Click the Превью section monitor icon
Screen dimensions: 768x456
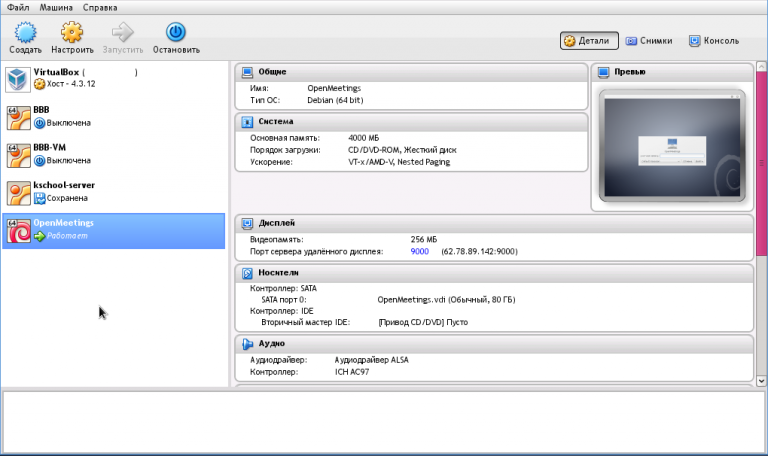coord(603,72)
